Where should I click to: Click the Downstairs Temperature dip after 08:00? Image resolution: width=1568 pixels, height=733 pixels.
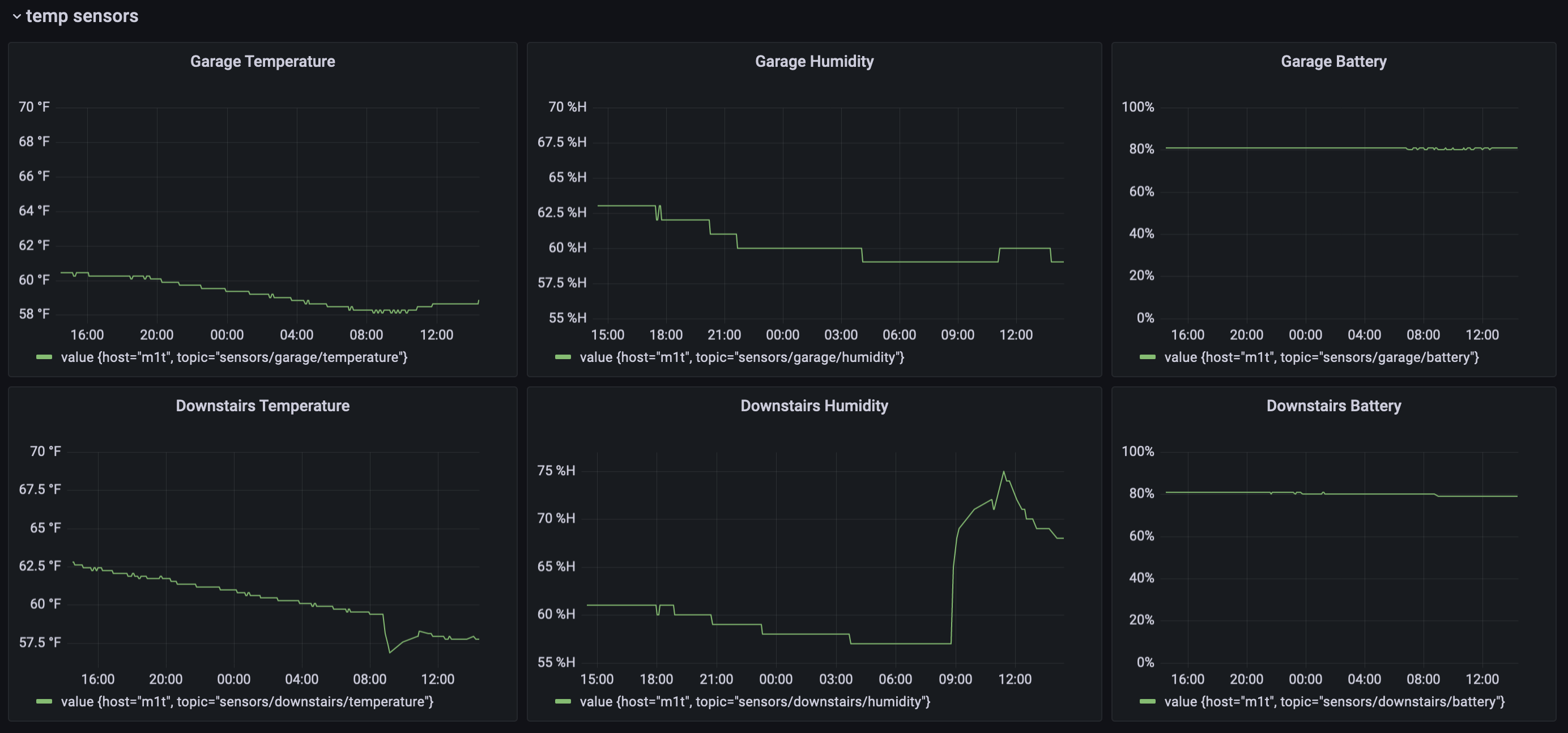pos(390,652)
